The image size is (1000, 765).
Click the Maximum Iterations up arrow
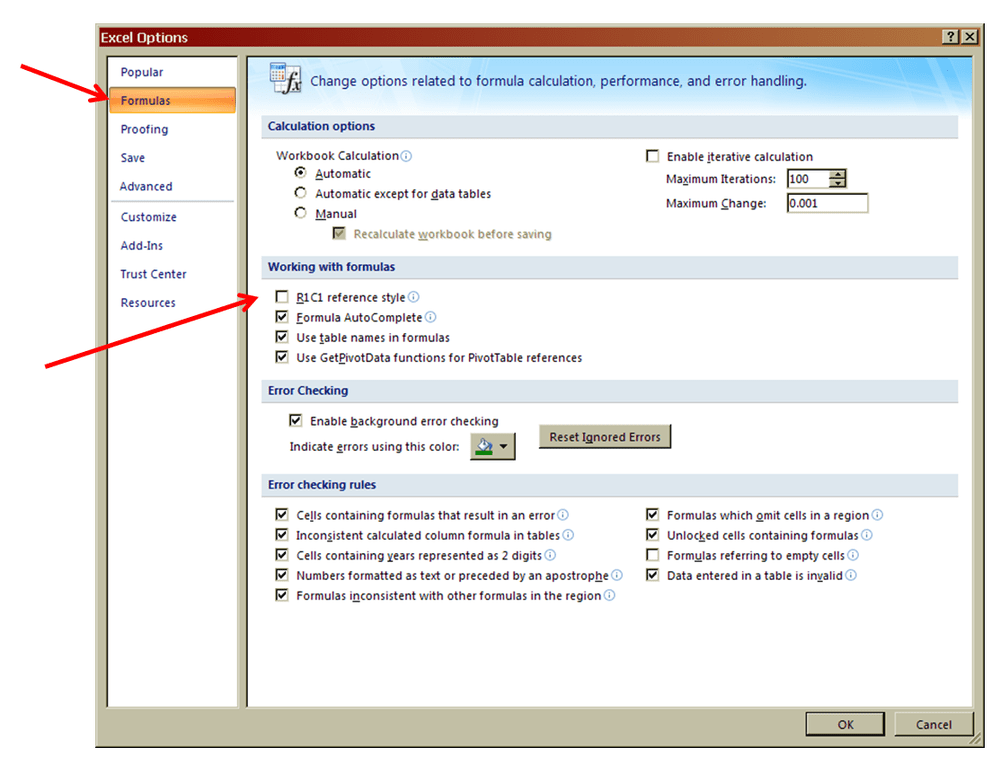click(x=838, y=174)
